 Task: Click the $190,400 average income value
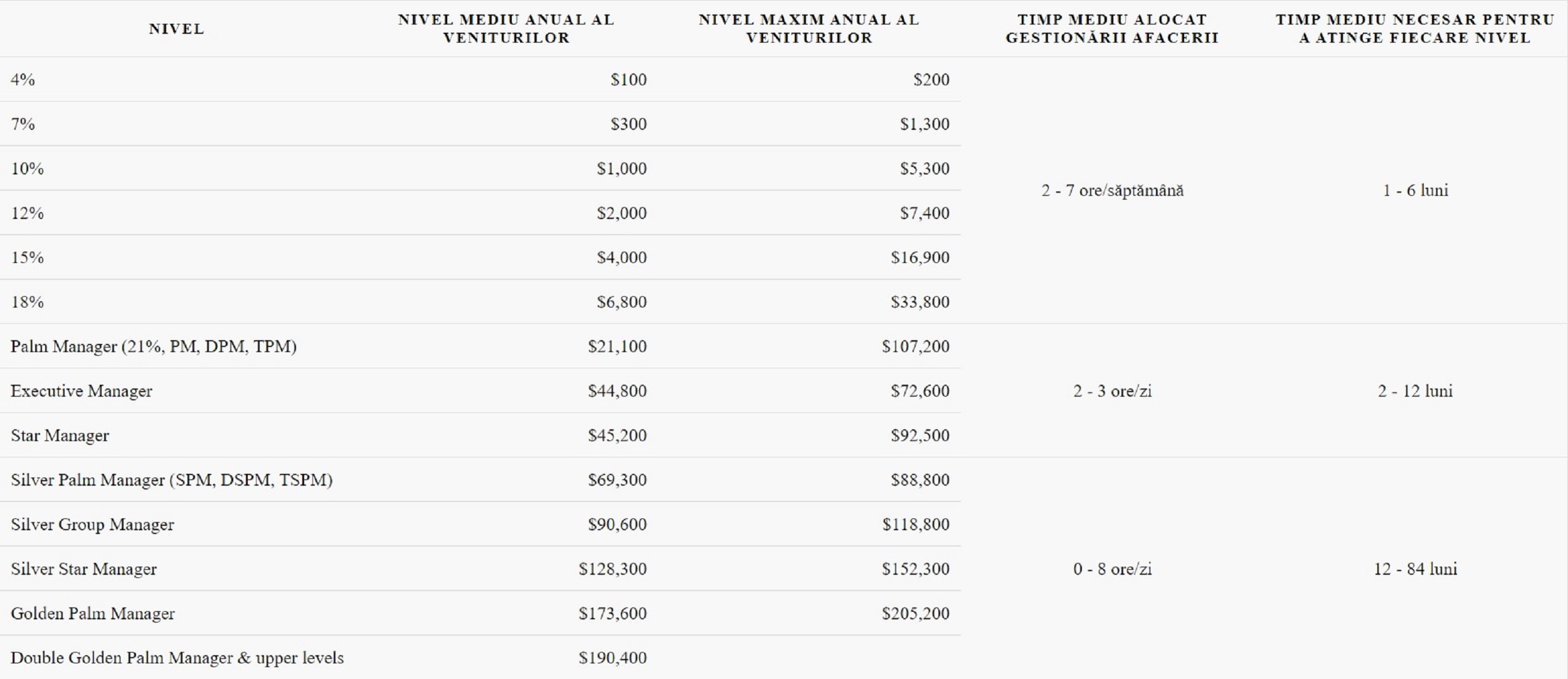coord(612,658)
